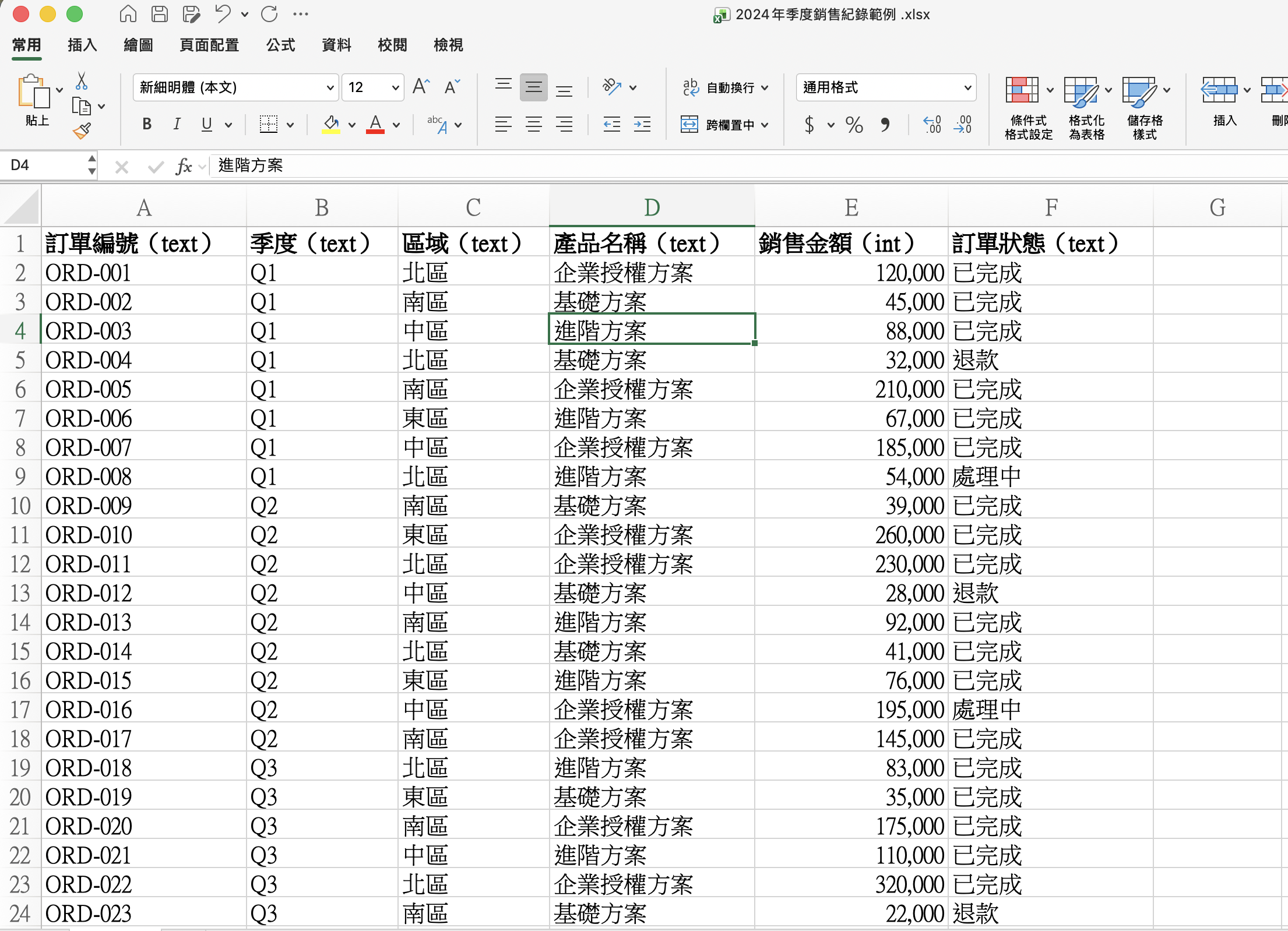Image resolution: width=1288 pixels, height=931 pixels.
Task: Open the font name dropdown
Action: [x=330, y=88]
